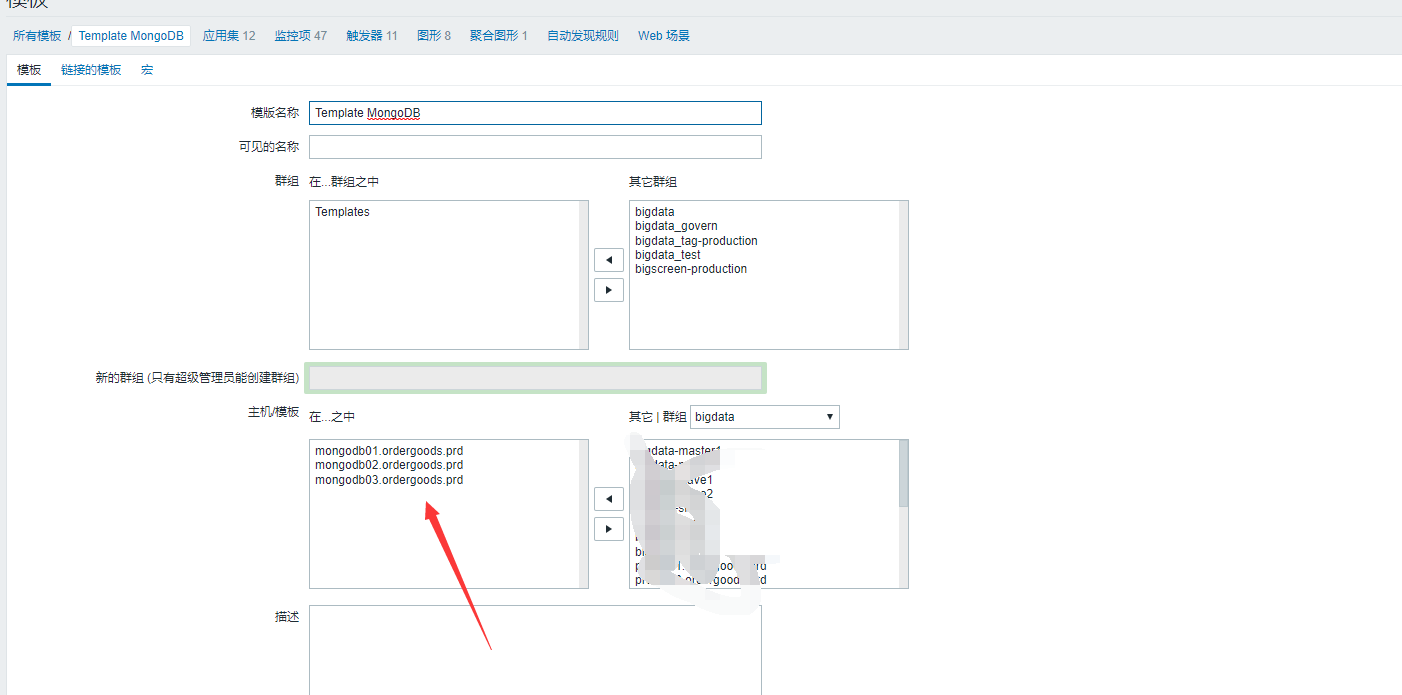Click into the 描述 text area
Viewport: 1402px width, 695px height.
pos(535,650)
